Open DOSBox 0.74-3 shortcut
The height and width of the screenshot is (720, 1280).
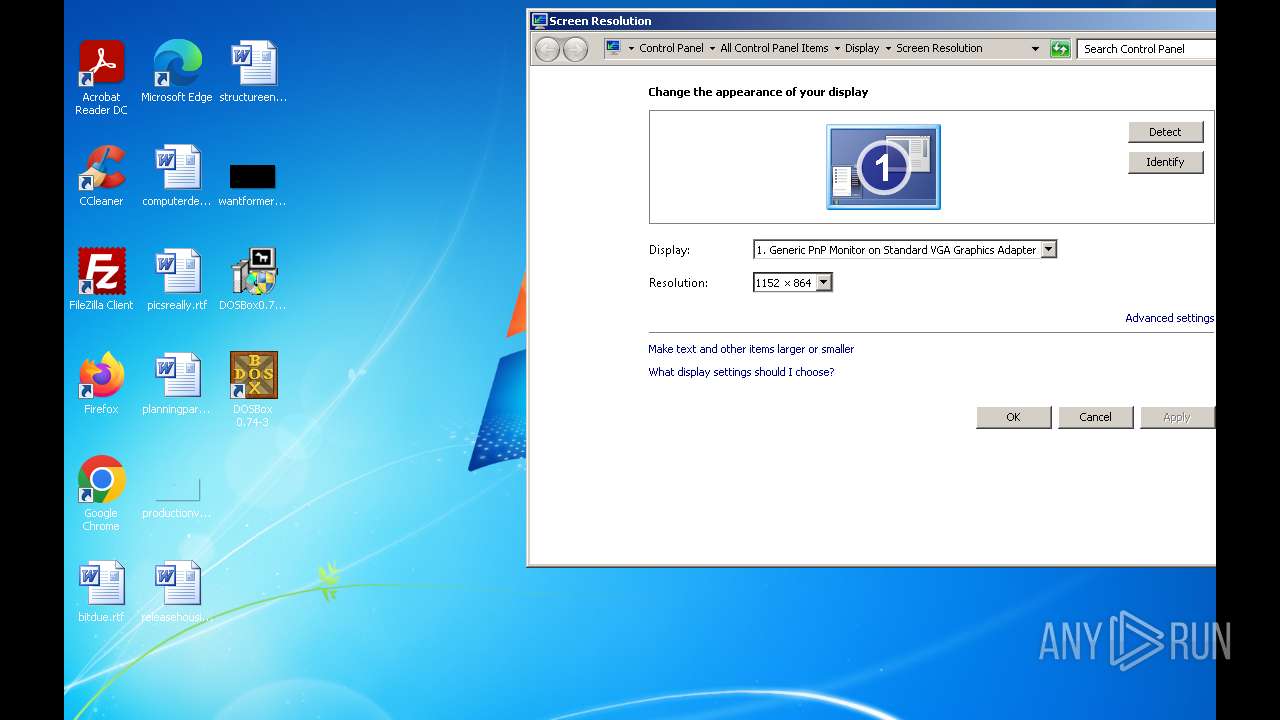[253, 389]
